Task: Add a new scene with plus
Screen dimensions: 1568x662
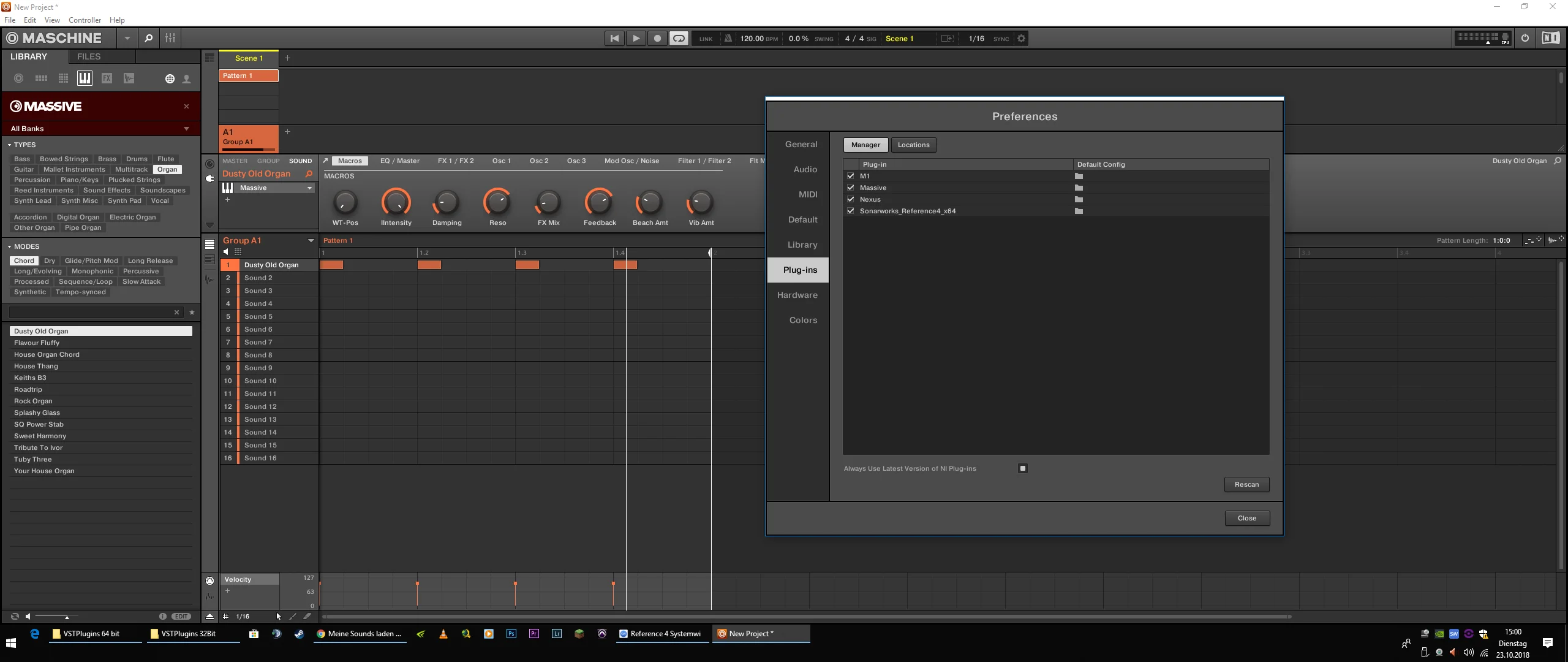Action: (x=287, y=58)
